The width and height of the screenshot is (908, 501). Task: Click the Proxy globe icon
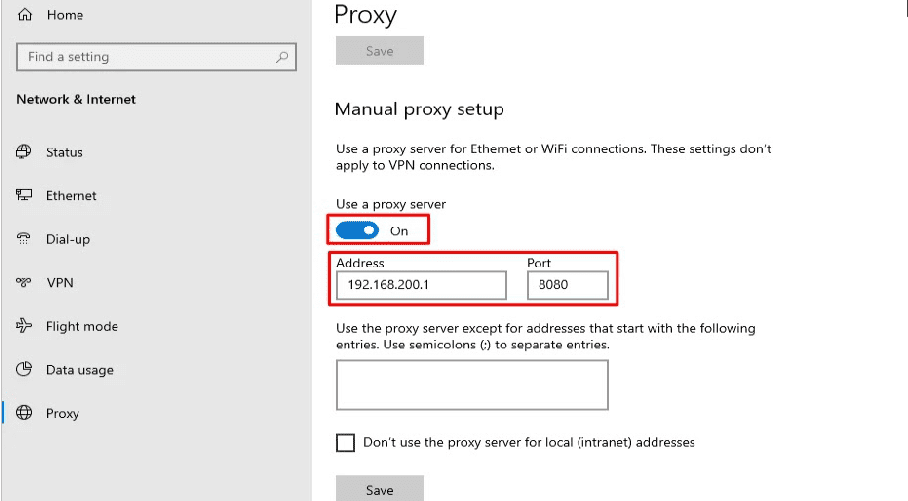[25, 413]
